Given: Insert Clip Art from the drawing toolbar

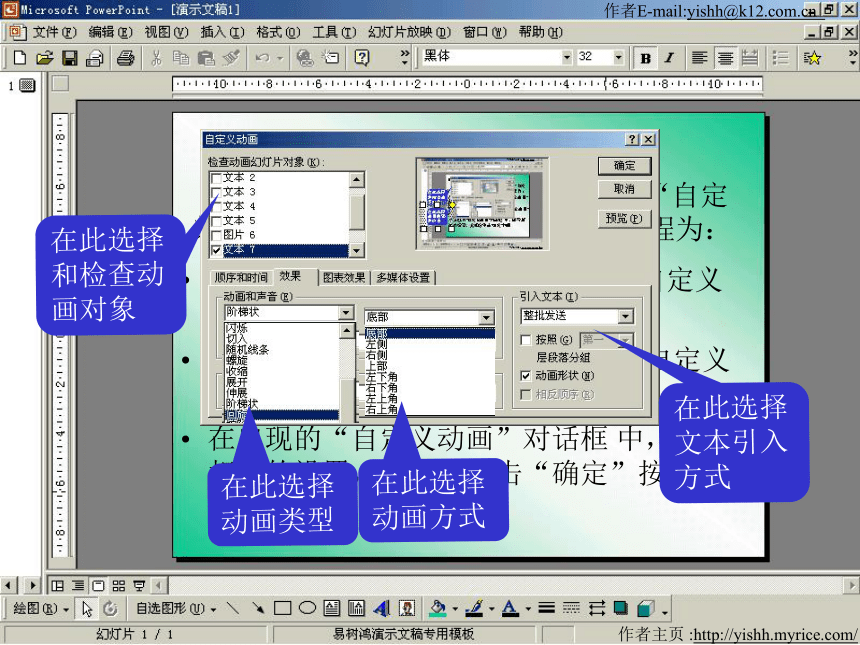Looking at the screenshot, I should [406, 608].
